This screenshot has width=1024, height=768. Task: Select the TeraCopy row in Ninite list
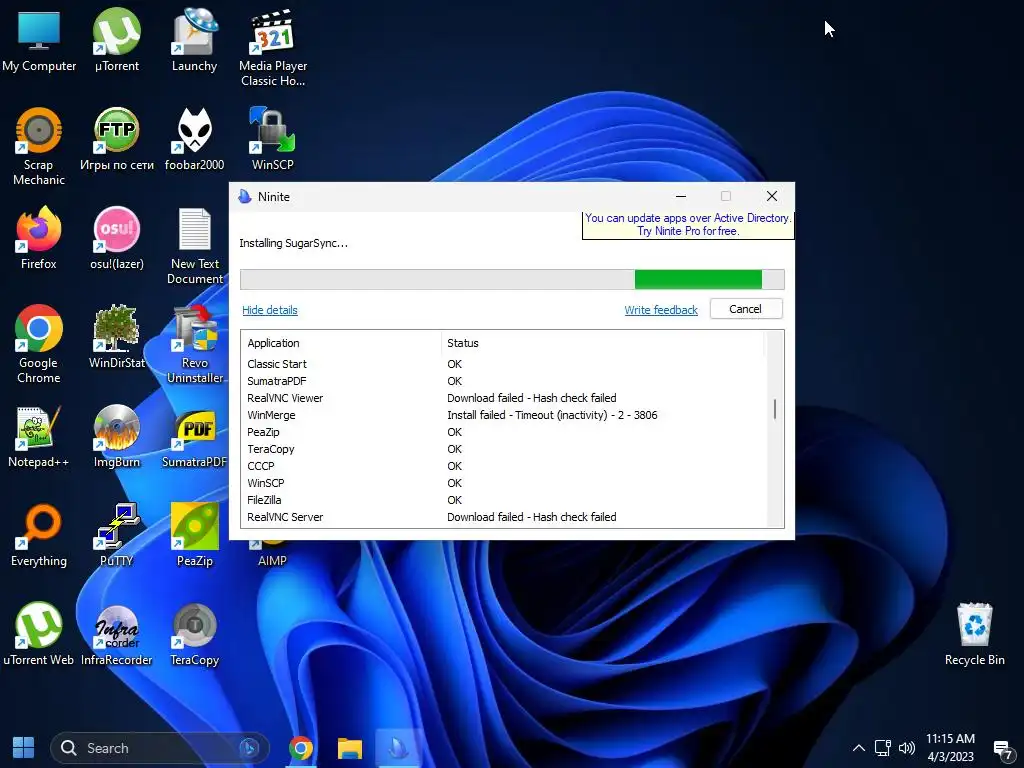pyautogui.click(x=502, y=449)
